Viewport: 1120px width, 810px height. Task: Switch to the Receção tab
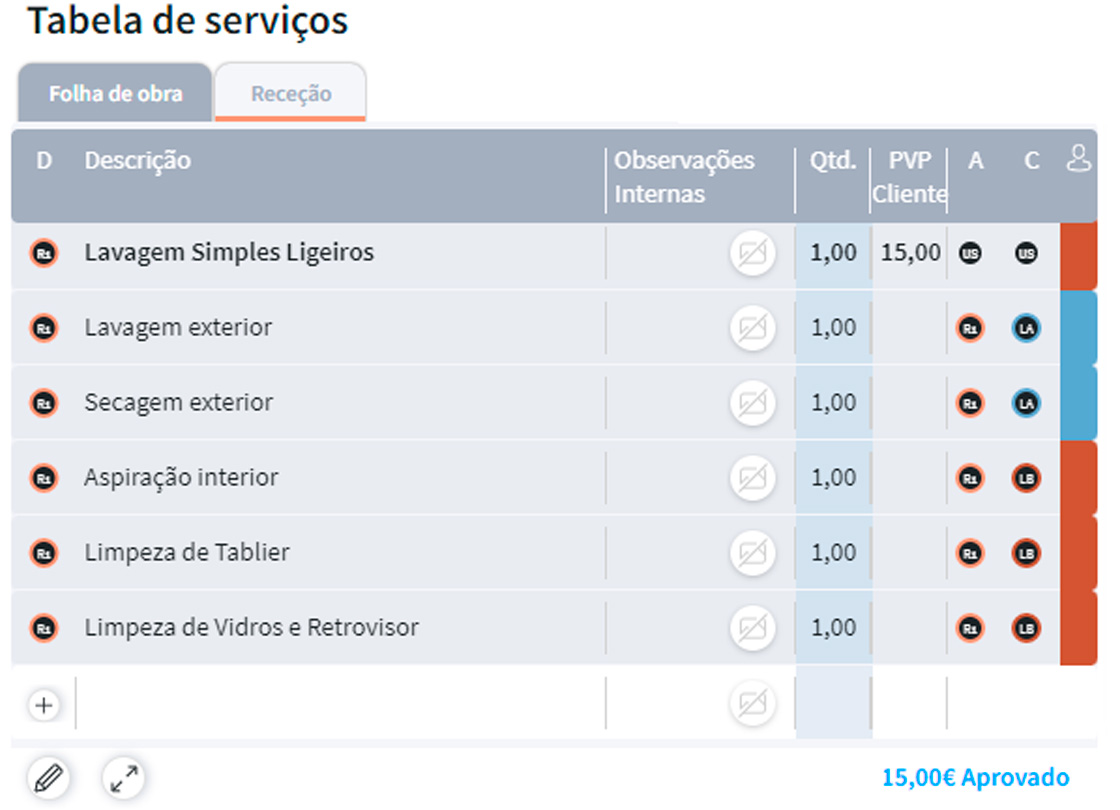[x=290, y=91]
